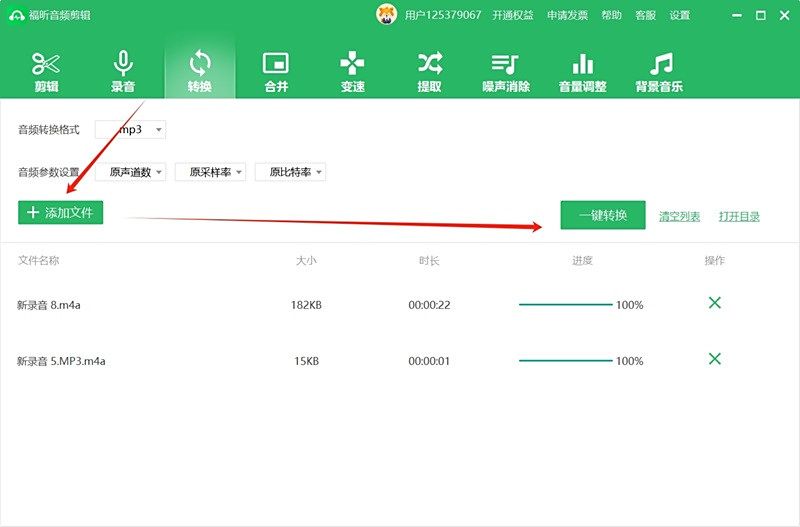Click username 用户125379067
The height and width of the screenshot is (527, 800).
pyautogui.click(x=443, y=15)
